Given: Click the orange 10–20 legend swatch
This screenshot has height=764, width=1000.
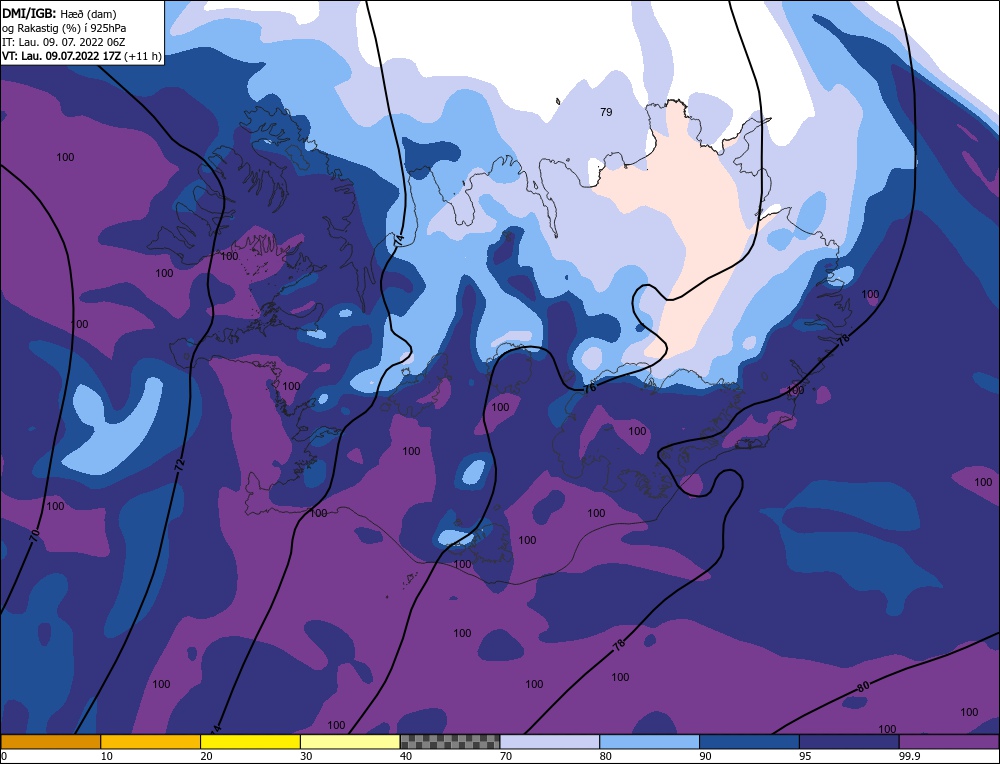Looking at the screenshot, I should coord(151,742).
